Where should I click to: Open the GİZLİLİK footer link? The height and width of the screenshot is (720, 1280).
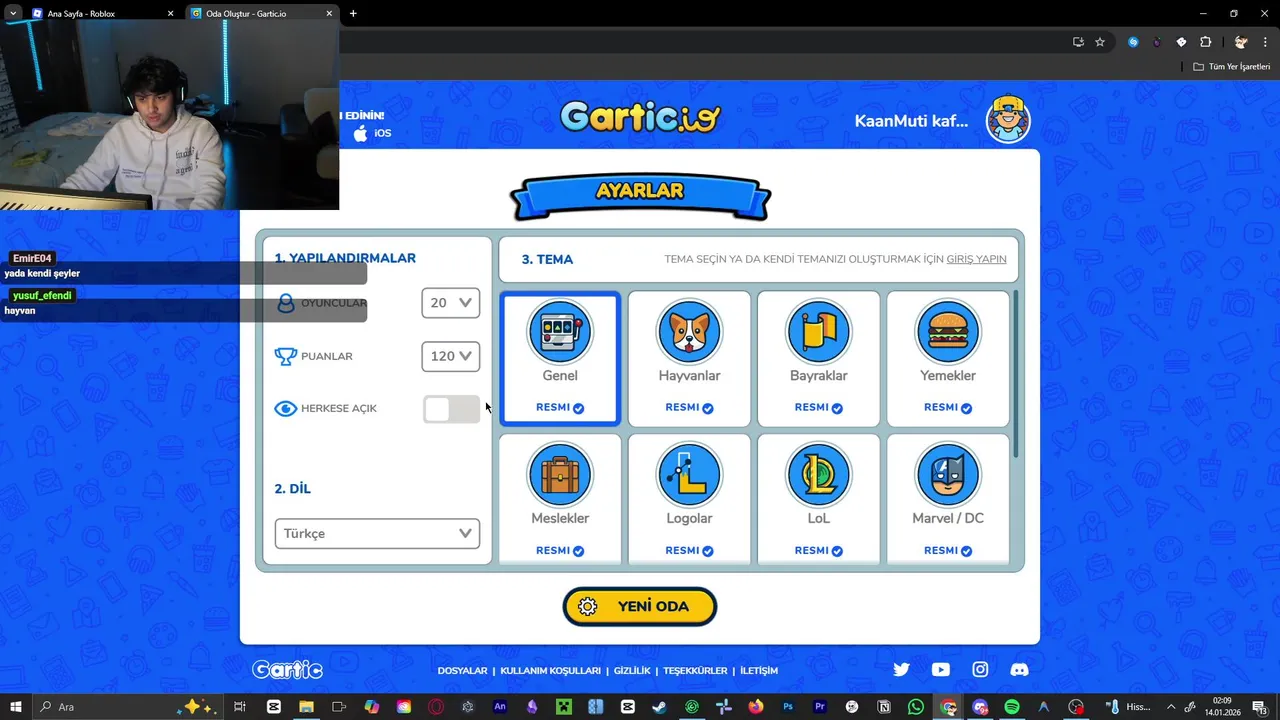pos(632,671)
